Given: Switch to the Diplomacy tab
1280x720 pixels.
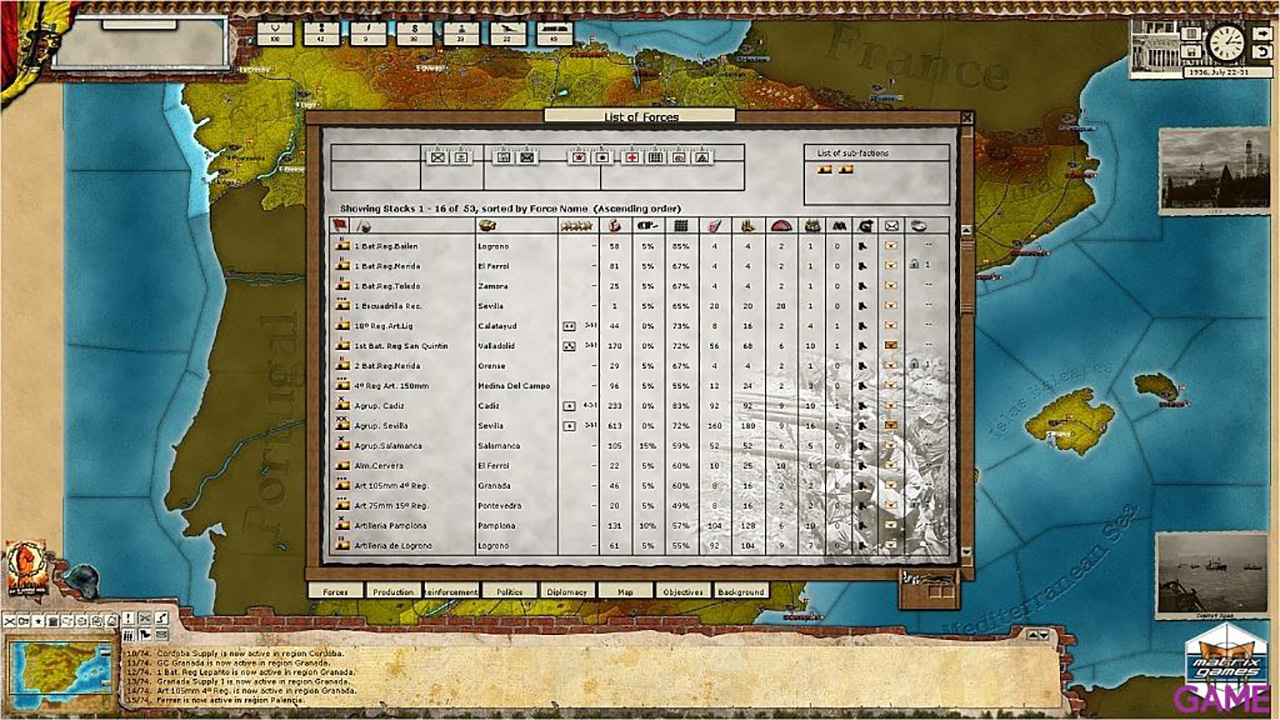Looking at the screenshot, I should 567,591.
